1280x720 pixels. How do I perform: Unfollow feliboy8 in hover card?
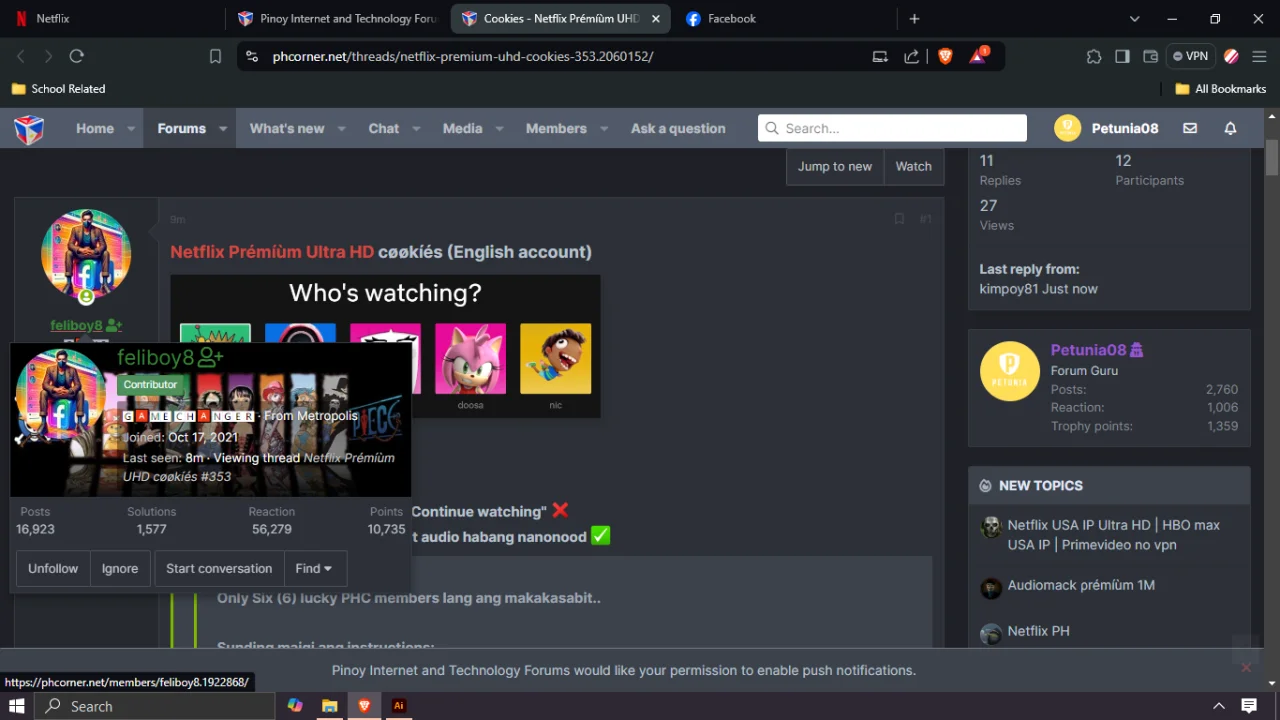tap(53, 569)
